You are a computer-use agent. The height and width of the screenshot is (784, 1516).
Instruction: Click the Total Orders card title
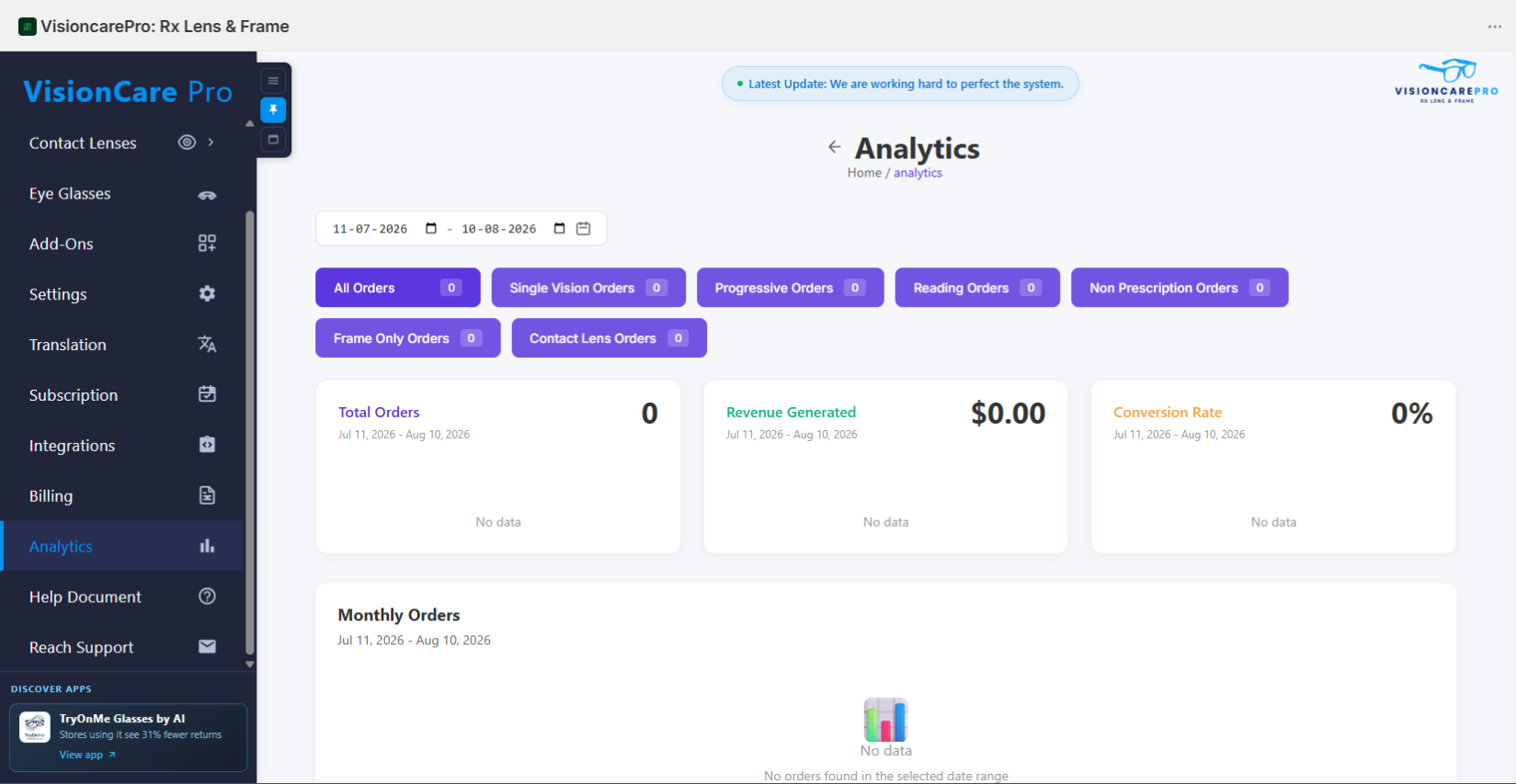pyautogui.click(x=379, y=413)
